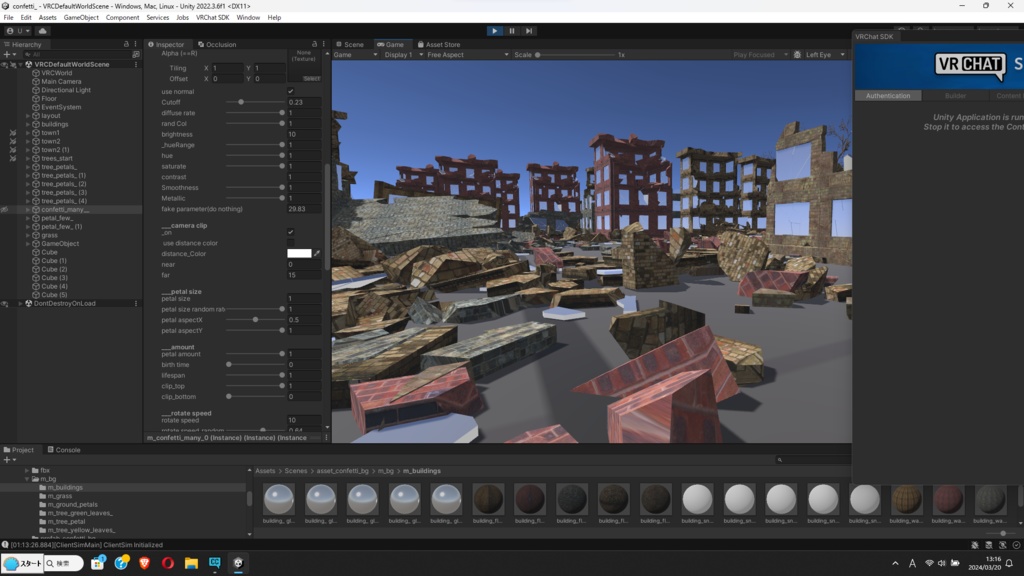This screenshot has height=576, width=1024.
Task: Expand the layout object in the Hierarchy
Action: [27, 116]
